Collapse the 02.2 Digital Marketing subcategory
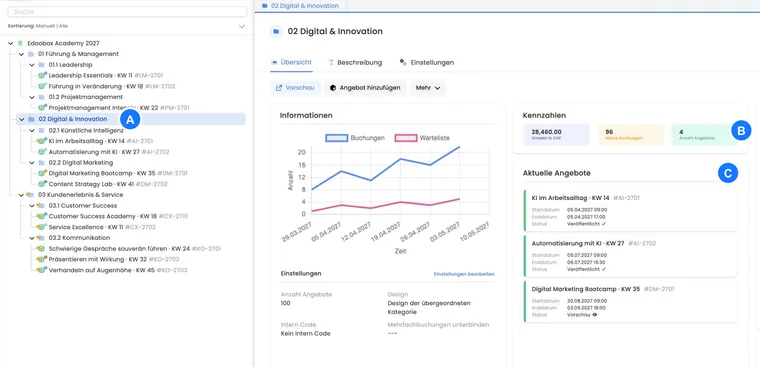 32,162
